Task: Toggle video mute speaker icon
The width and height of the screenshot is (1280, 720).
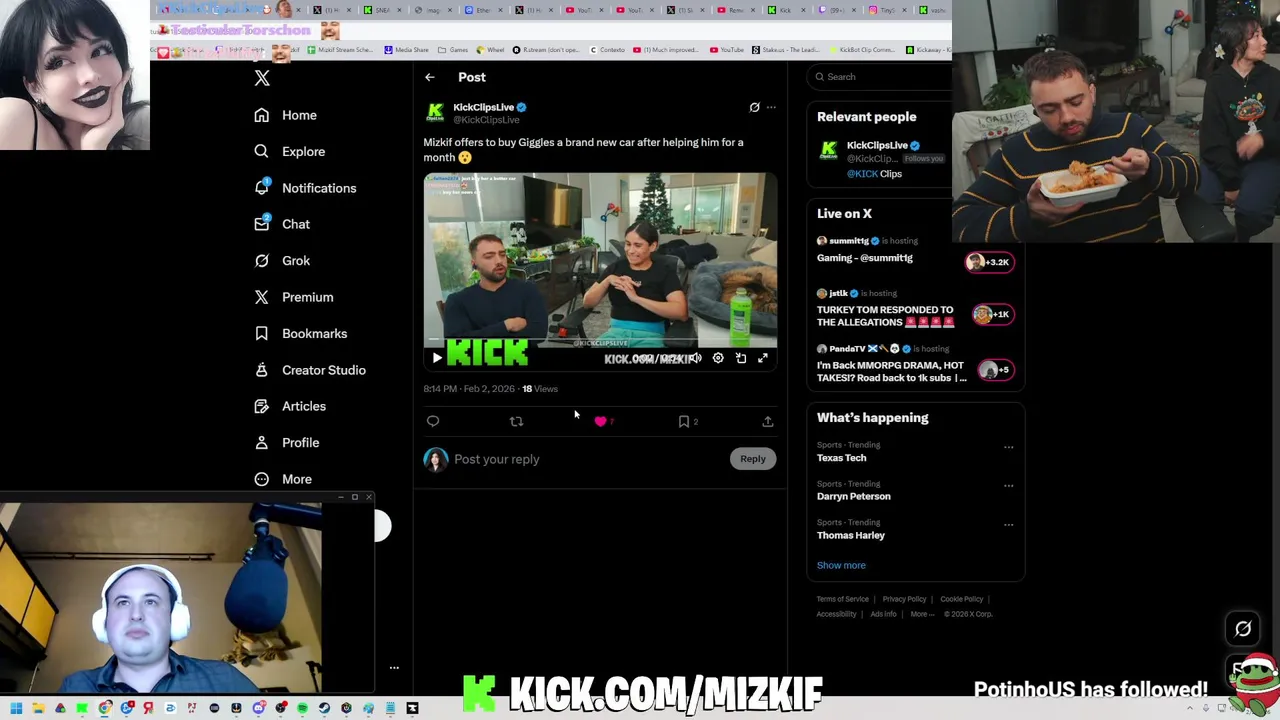Action: [695, 358]
